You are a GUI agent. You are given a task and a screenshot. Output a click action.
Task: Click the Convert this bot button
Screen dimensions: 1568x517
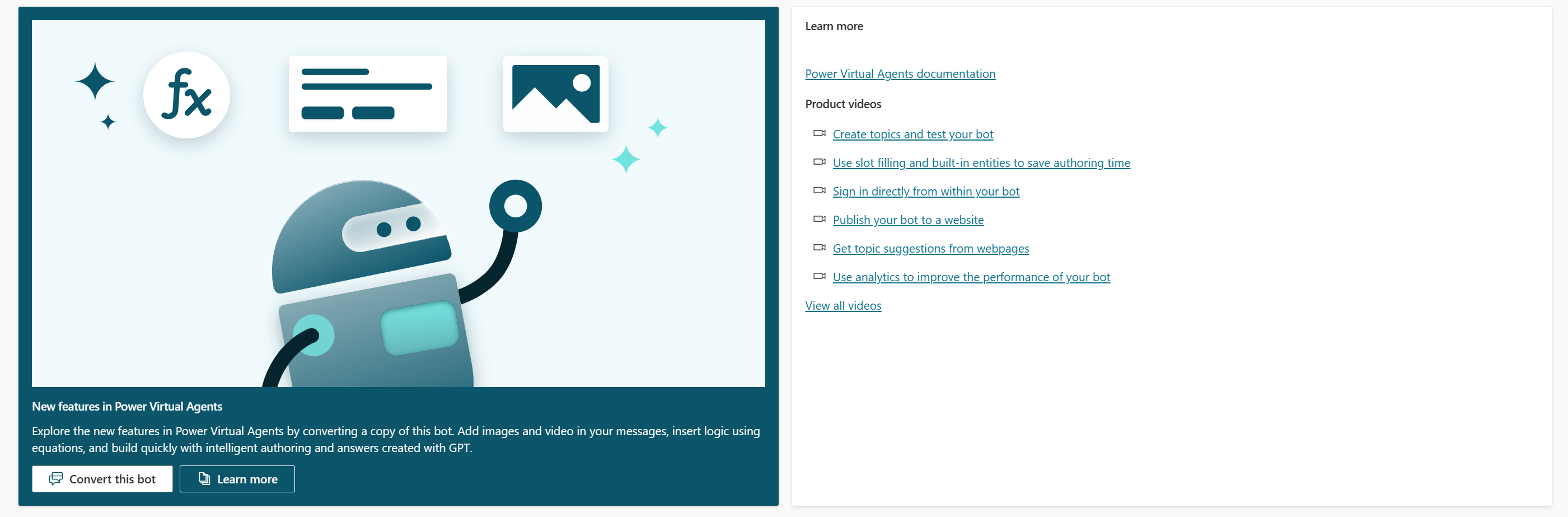[x=102, y=479]
